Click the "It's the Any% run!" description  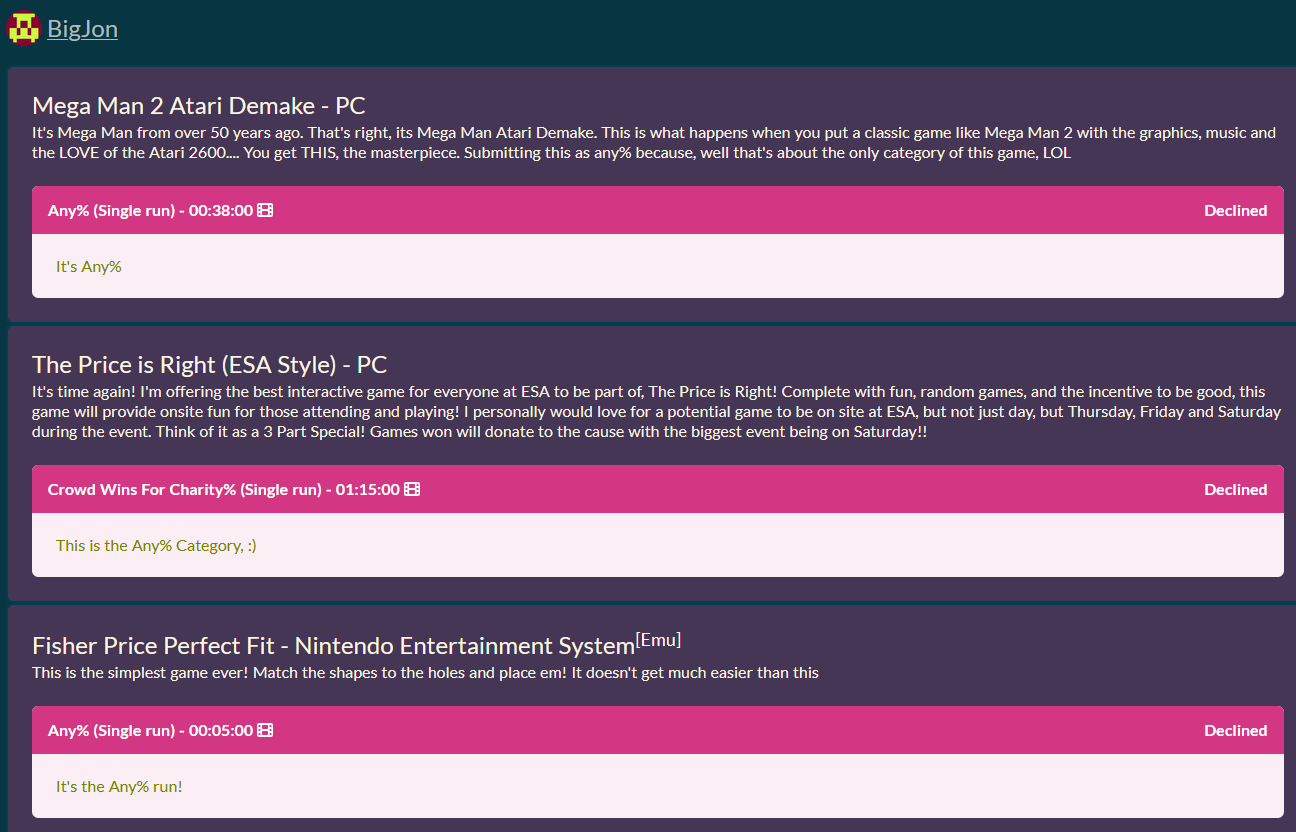(119, 786)
